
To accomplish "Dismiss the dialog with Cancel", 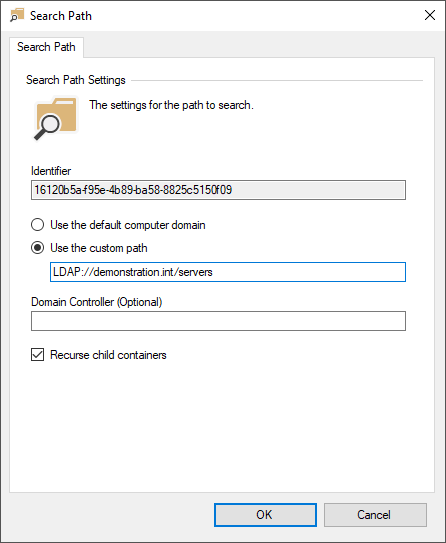I will click(x=375, y=515).
